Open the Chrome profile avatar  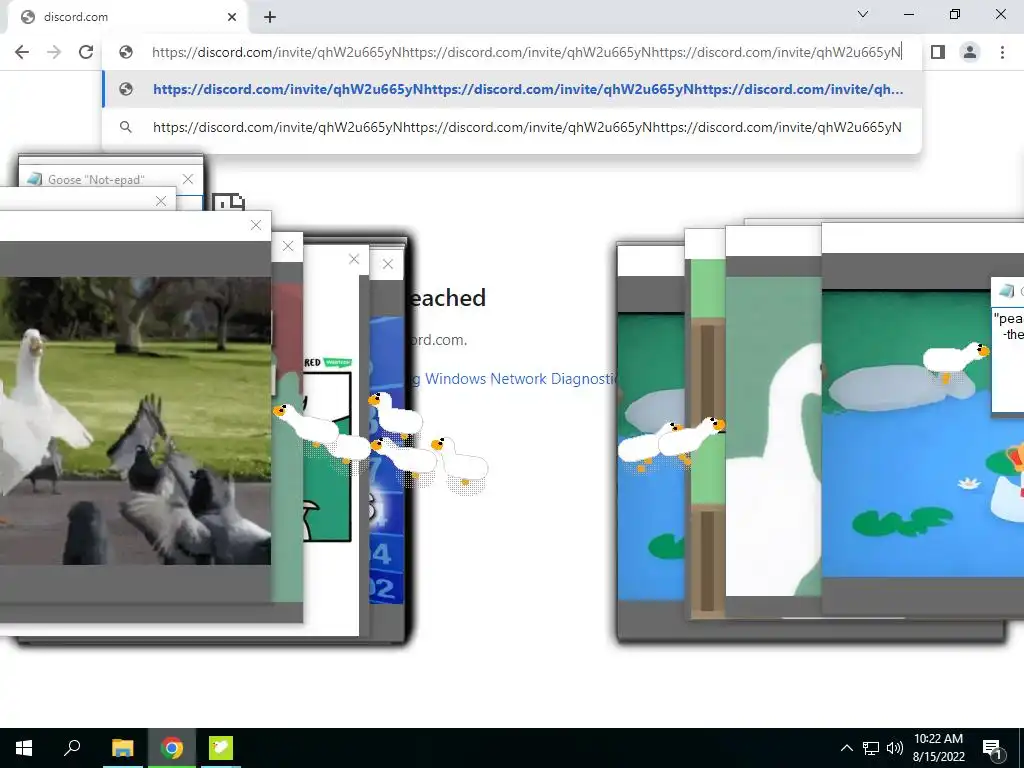(970, 52)
